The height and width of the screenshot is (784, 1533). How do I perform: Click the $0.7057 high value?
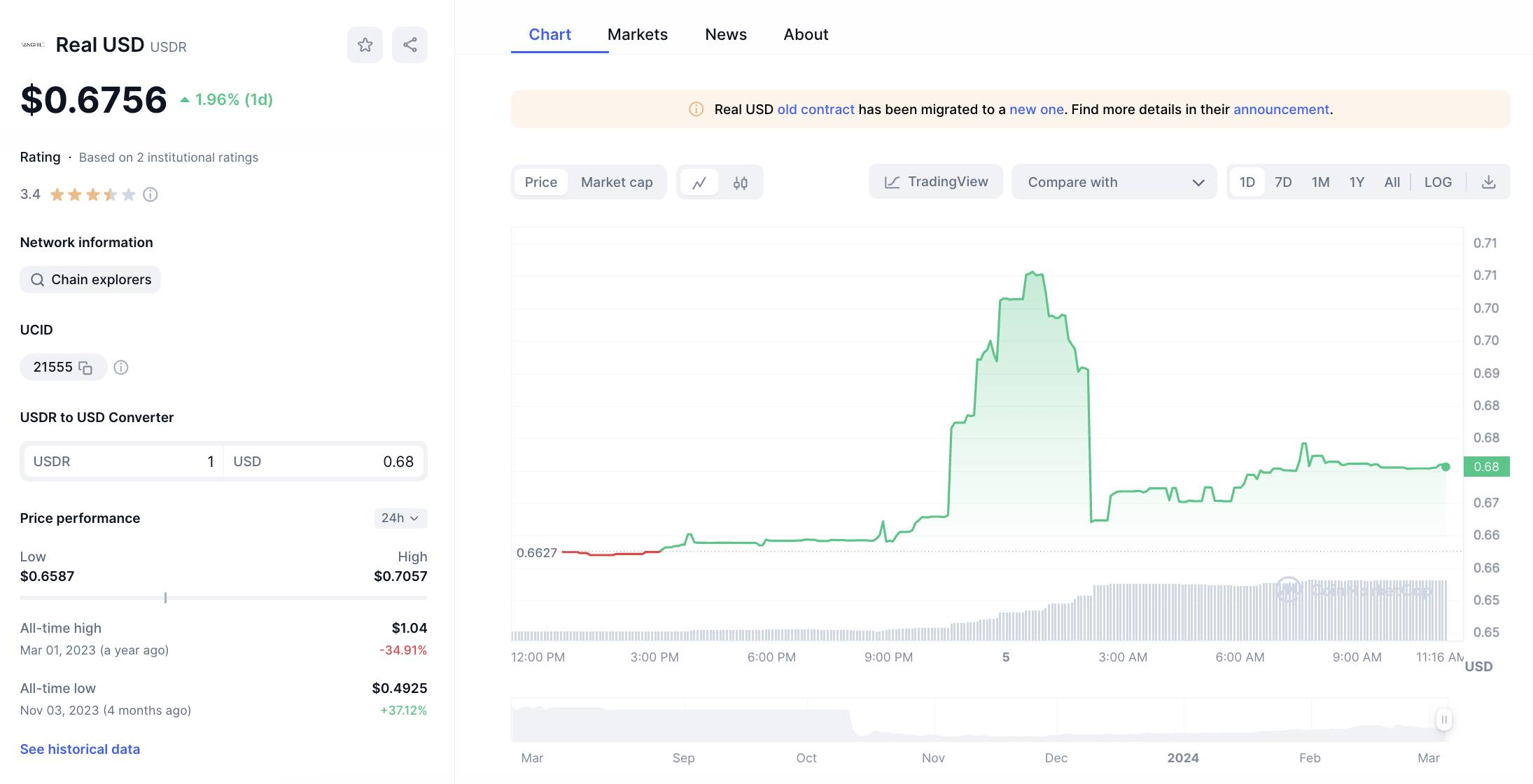(x=400, y=576)
